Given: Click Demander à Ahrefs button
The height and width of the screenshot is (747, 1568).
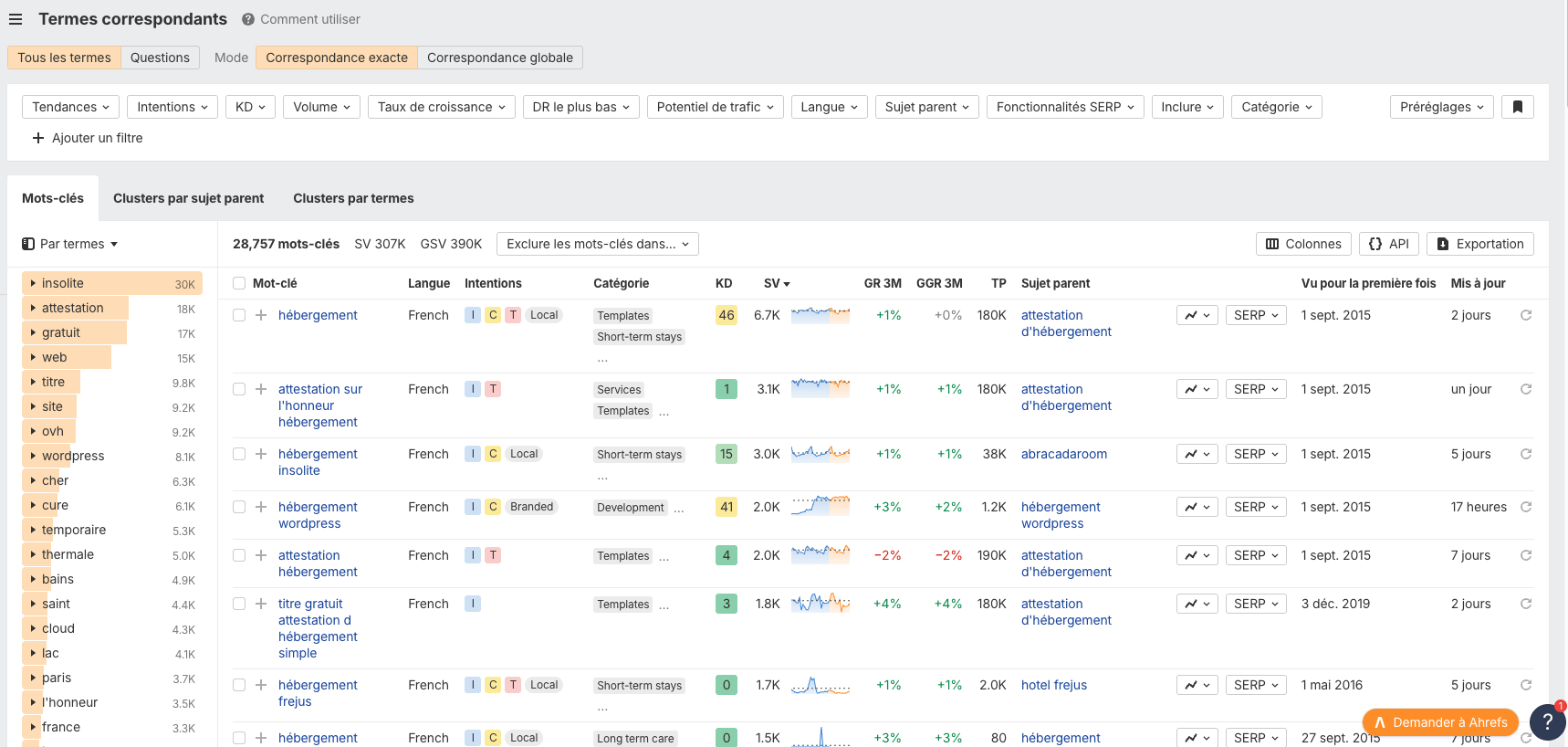Looking at the screenshot, I should [1441, 722].
